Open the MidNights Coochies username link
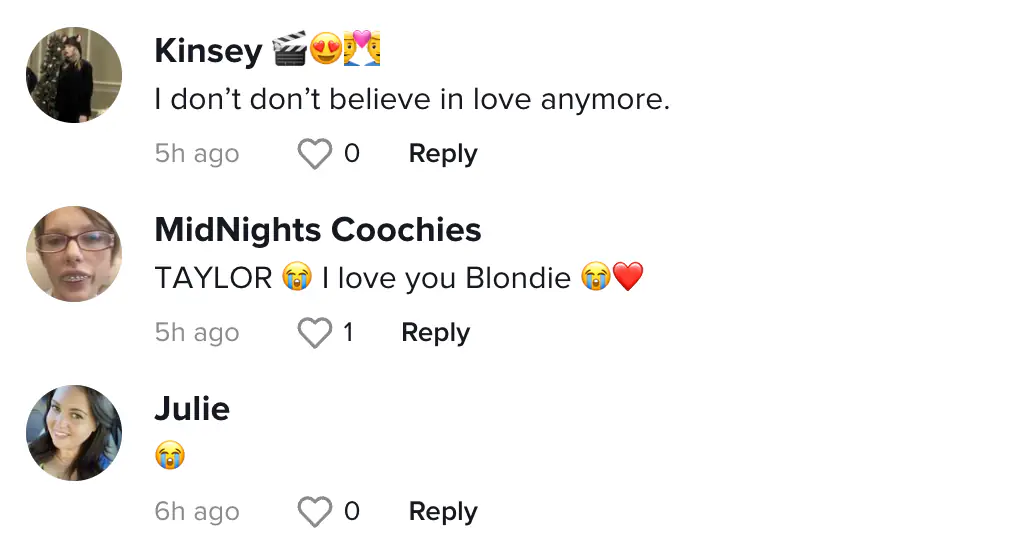The image size is (1024, 554). coord(318,229)
